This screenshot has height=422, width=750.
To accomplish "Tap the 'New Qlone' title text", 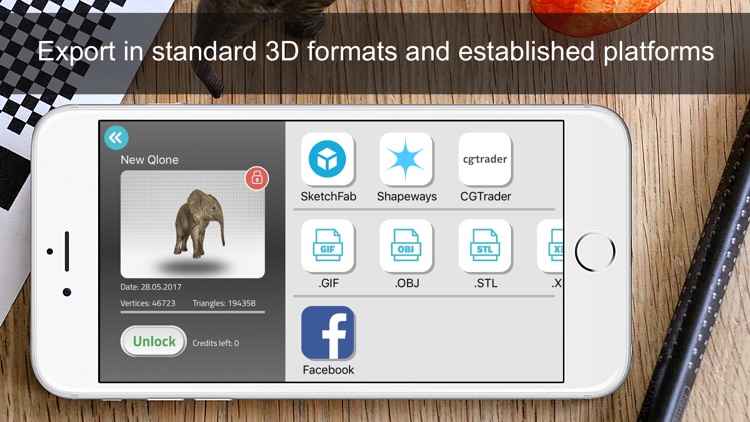I will click(149, 160).
